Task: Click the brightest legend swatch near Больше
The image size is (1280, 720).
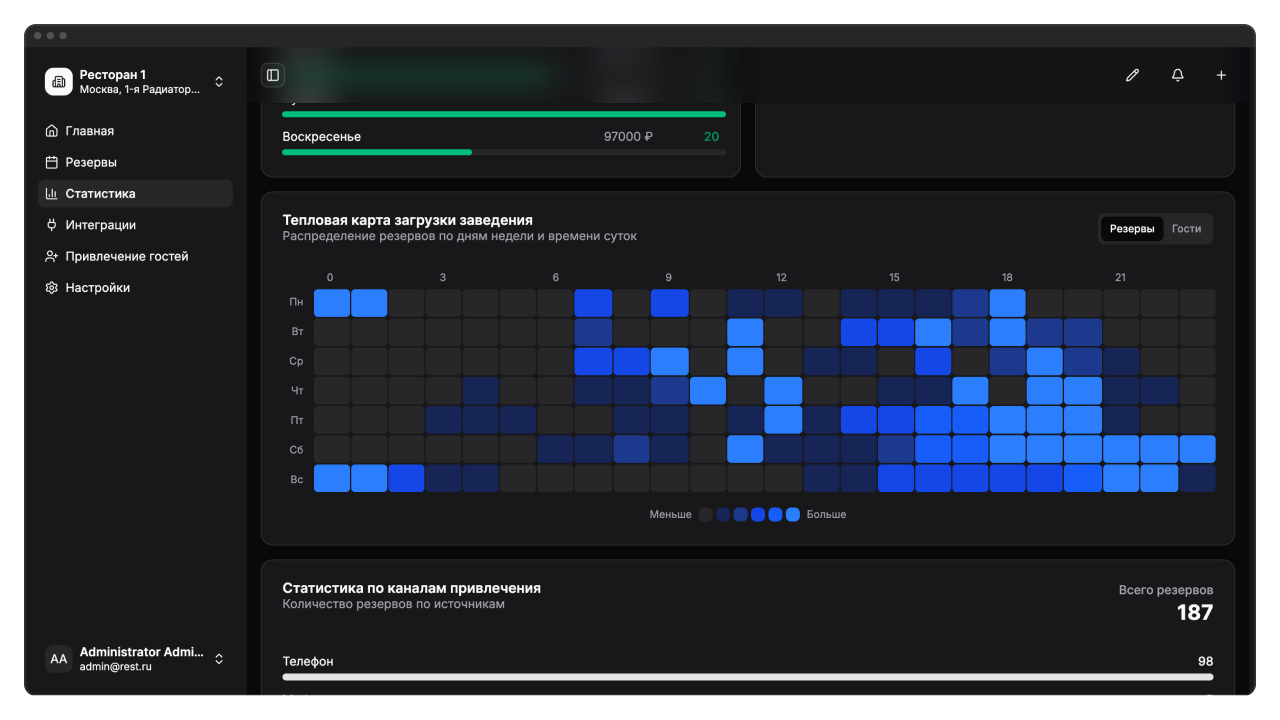Action: [x=793, y=515]
